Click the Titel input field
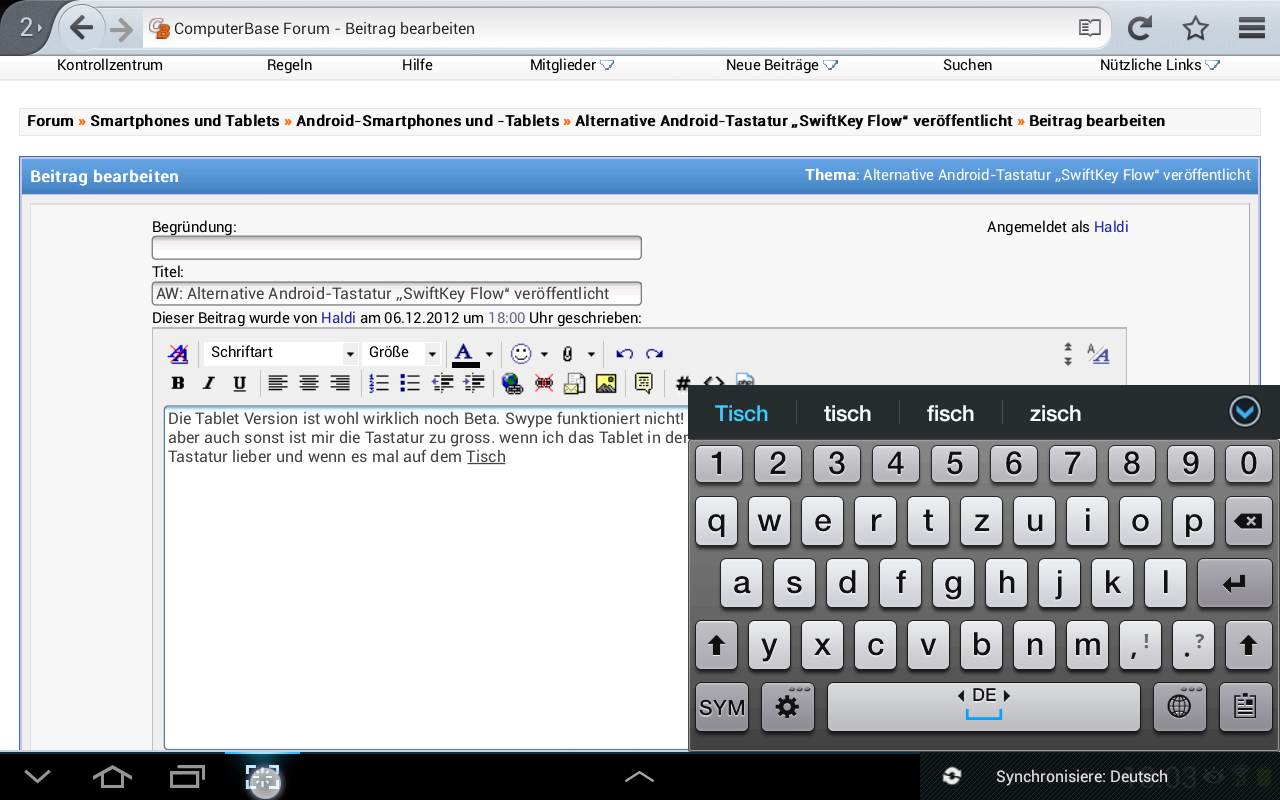The height and width of the screenshot is (800, 1280). click(397, 294)
